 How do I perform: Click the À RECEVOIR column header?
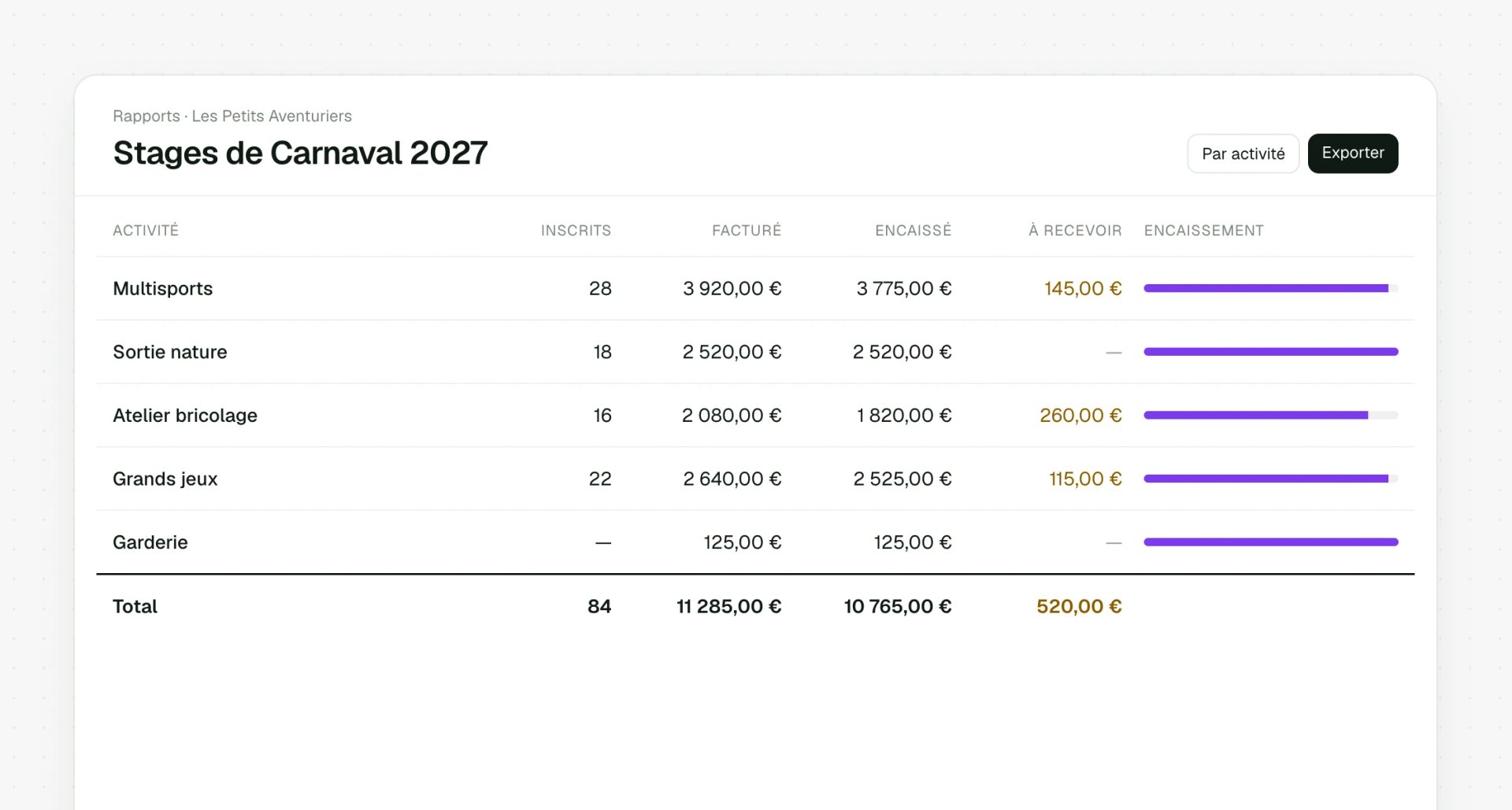[1075, 230]
